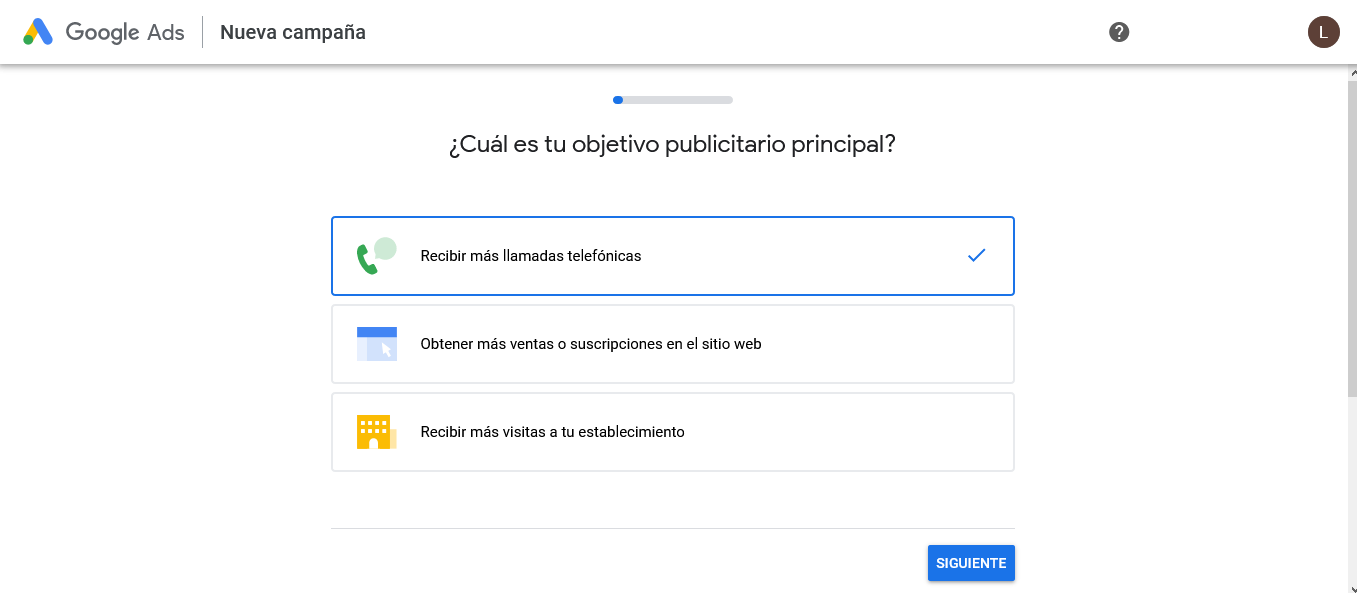Click the yellow storefront icon
Image resolution: width=1357 pixels, height=593 pixels.
(x=375, y=431)
